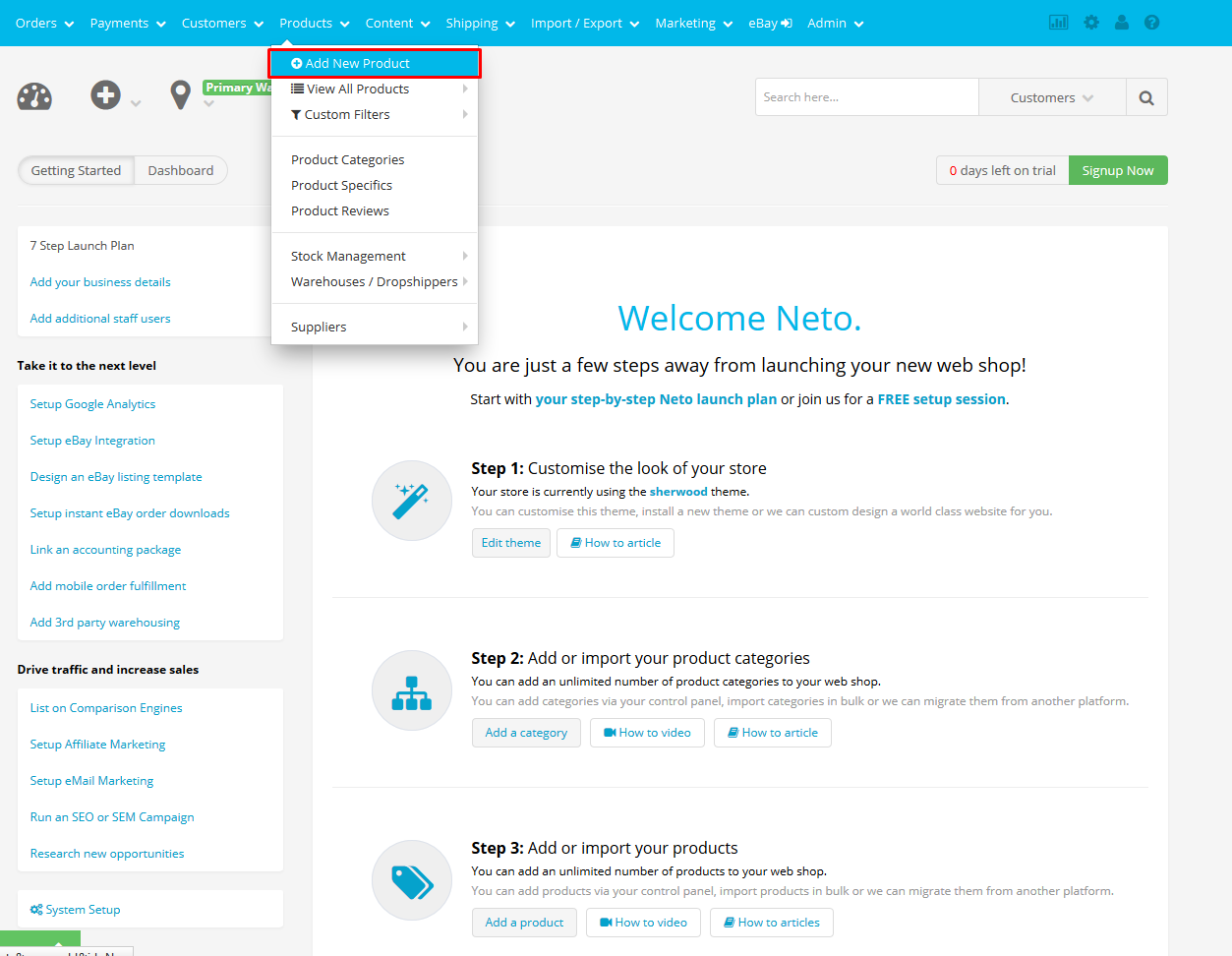Open the Admin menu
1232x956 pixels.
(836, 23)
